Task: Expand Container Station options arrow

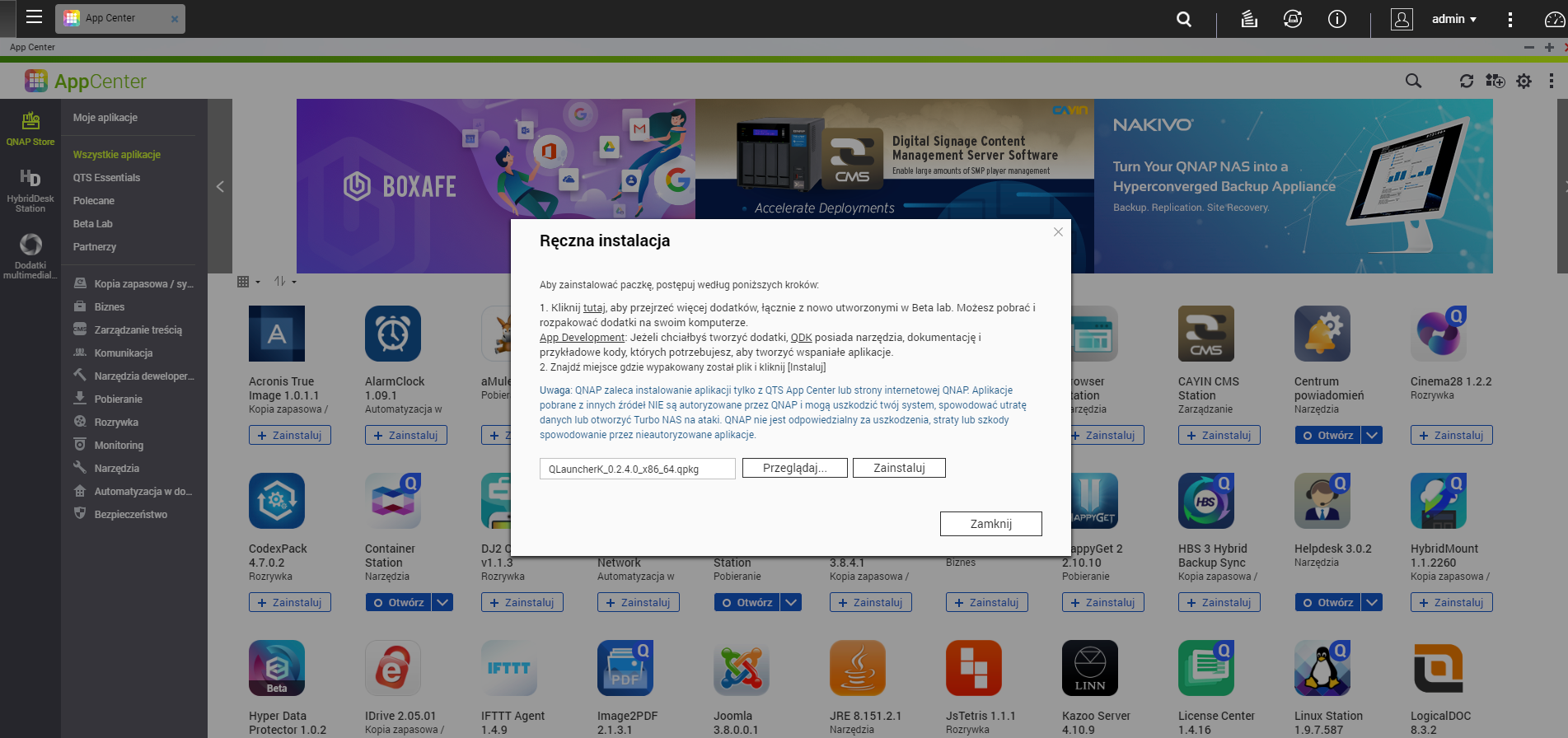Action: (442, 602)
